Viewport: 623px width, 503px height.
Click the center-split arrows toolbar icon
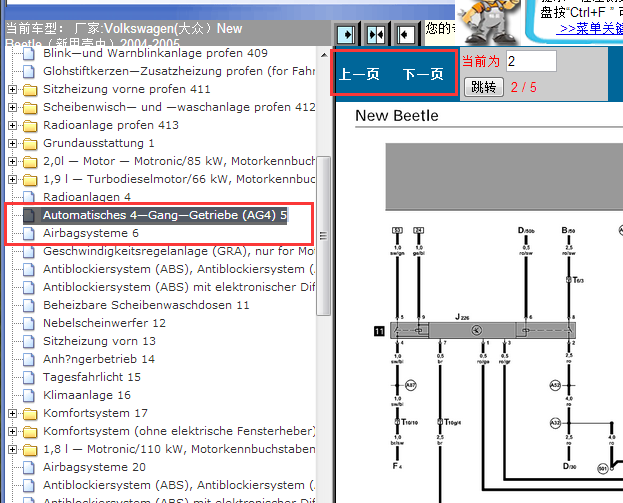376,35
